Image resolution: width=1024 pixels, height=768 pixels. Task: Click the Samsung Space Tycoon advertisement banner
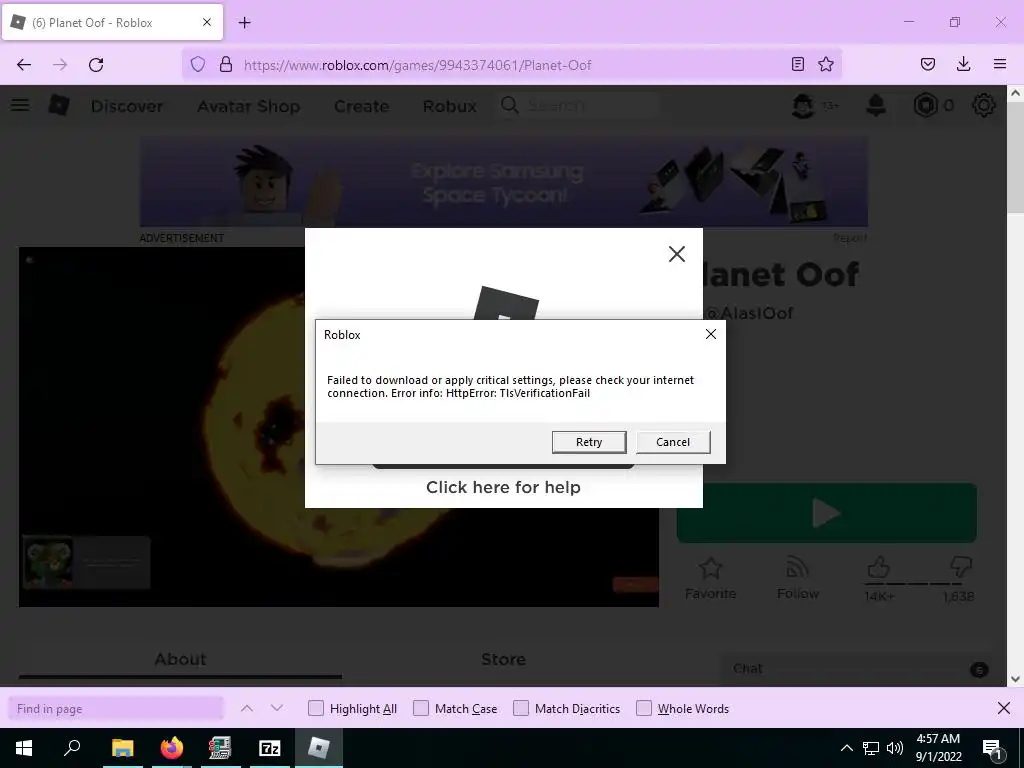[x=504, y=182]
